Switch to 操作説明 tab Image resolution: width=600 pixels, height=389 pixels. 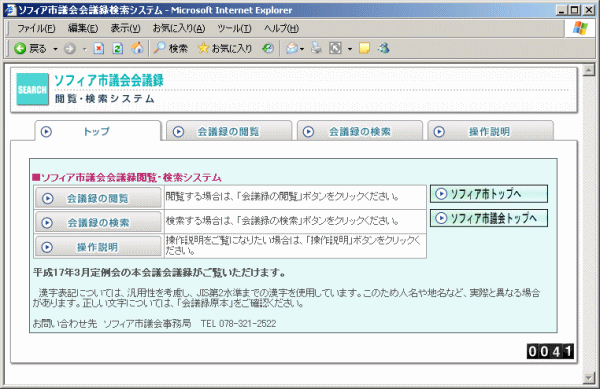pyautogui.click(x=490, y=131)
